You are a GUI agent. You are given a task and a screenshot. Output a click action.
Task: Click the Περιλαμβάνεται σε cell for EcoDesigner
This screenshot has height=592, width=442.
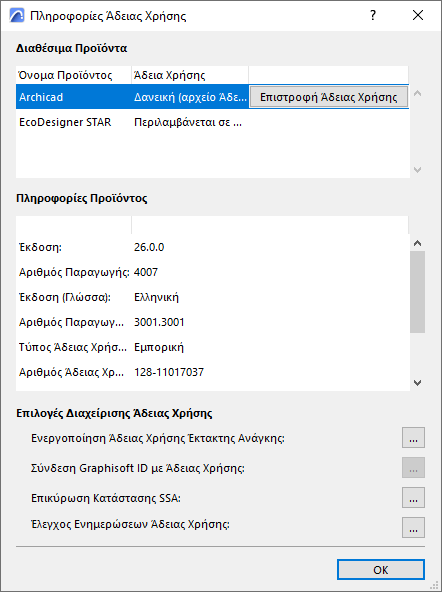coord(188,122)
